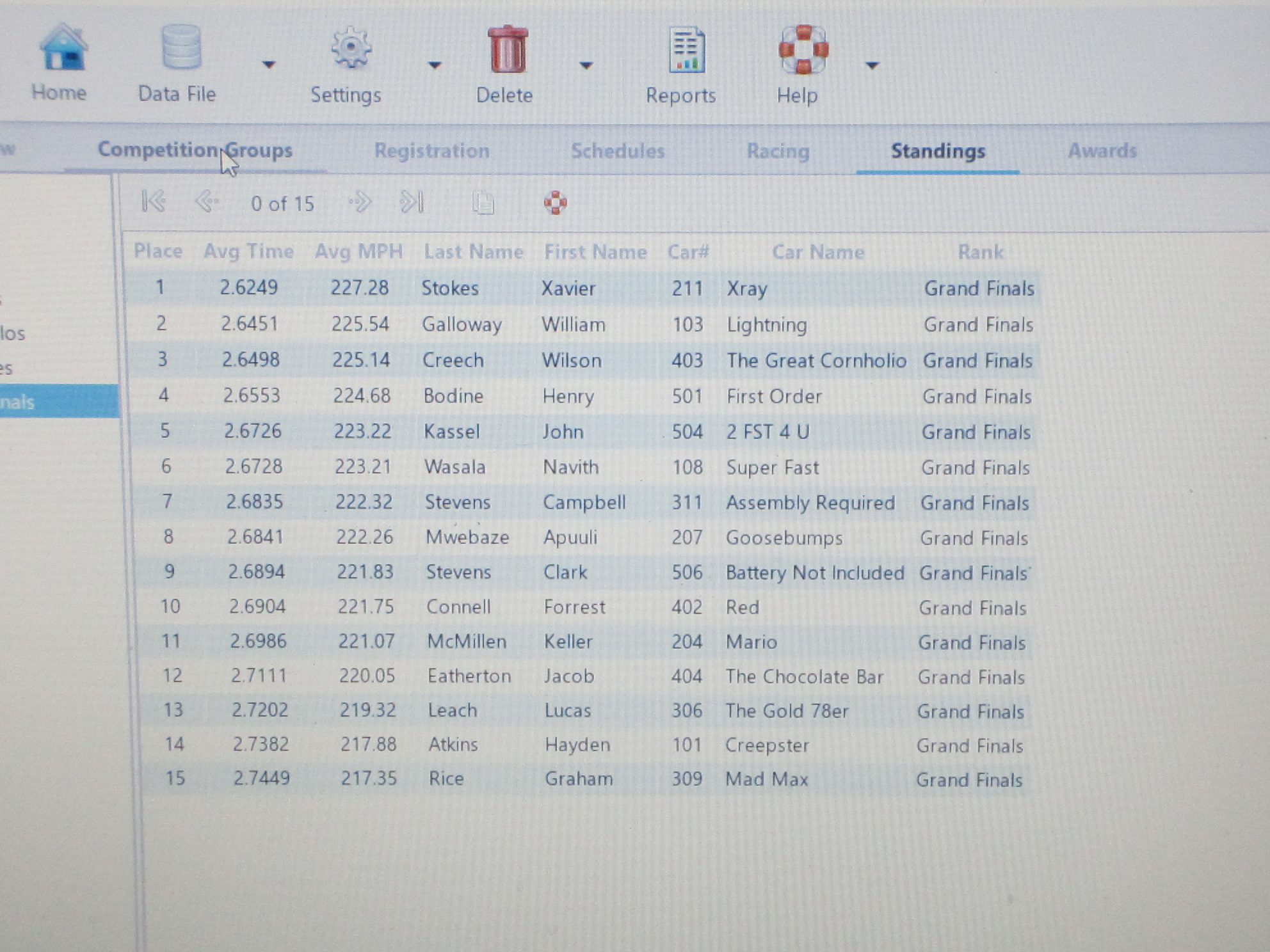Switch to the Competition Groups tab

click(x=195, y=150)
